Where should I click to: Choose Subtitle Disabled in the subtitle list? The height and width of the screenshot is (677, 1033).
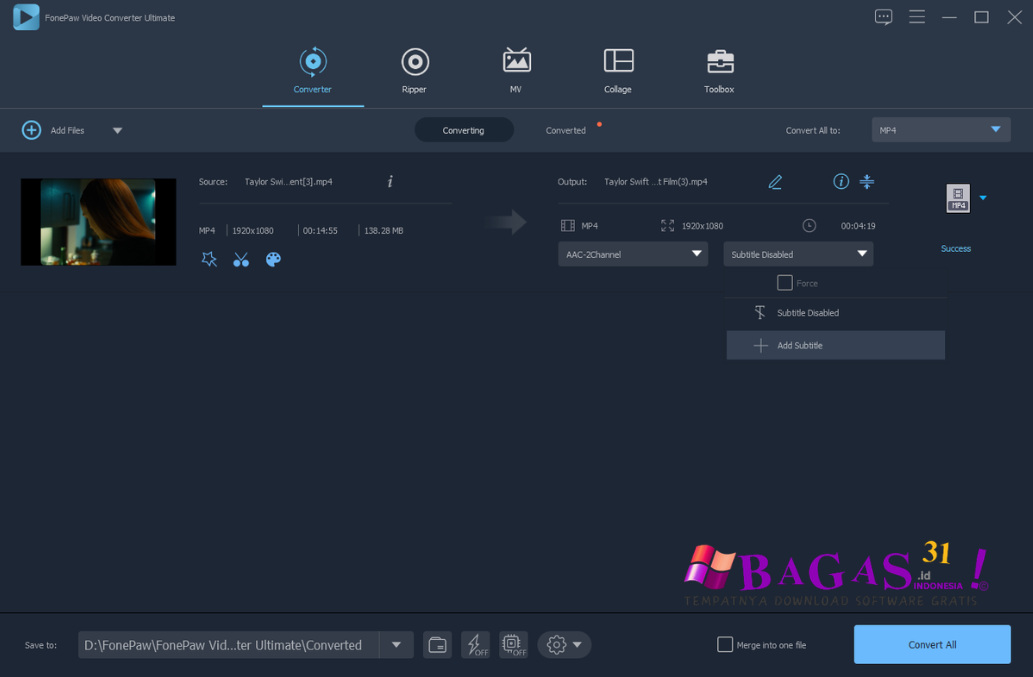pyautogui.click(x=835, y=313)
